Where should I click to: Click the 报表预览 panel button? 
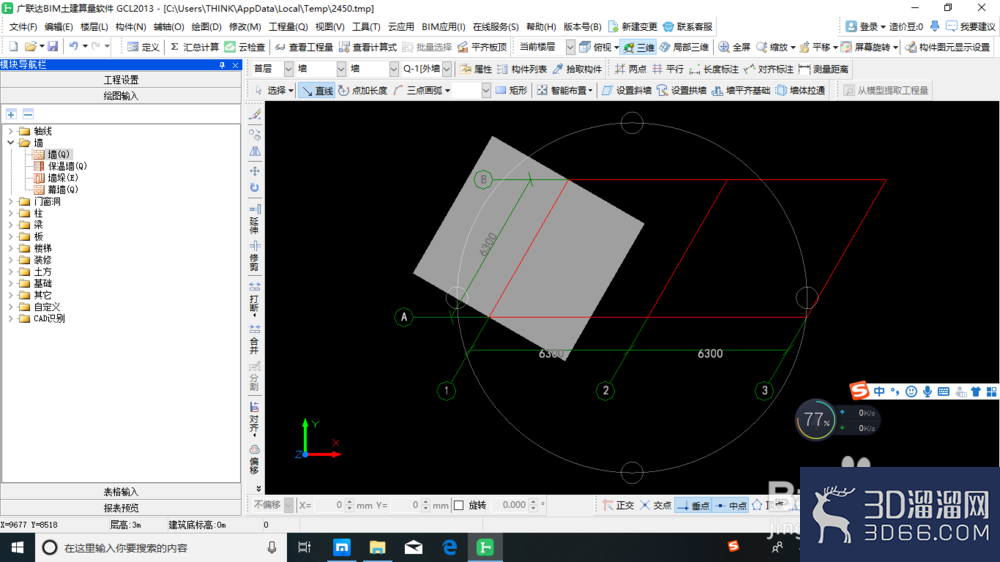(x=121, y=508)
